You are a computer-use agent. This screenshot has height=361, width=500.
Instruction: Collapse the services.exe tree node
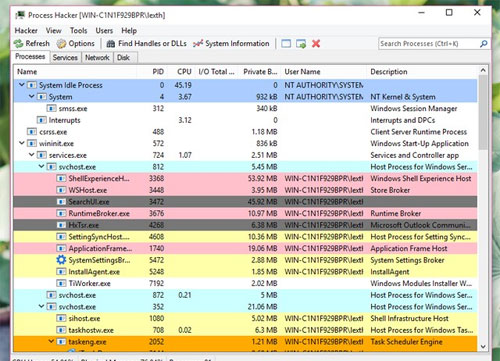coord(32,155)
